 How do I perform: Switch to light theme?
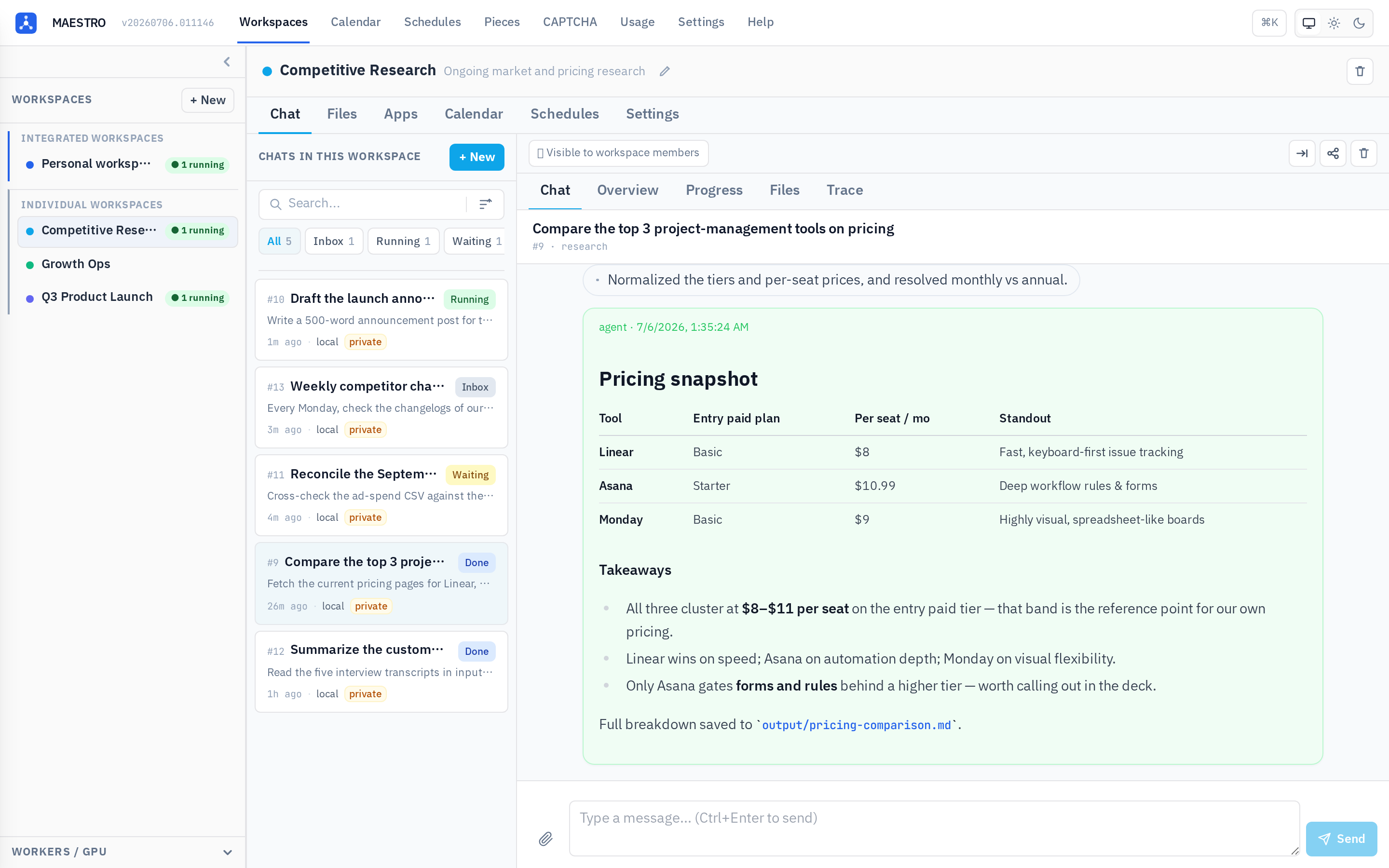(x=1334, y=23)
